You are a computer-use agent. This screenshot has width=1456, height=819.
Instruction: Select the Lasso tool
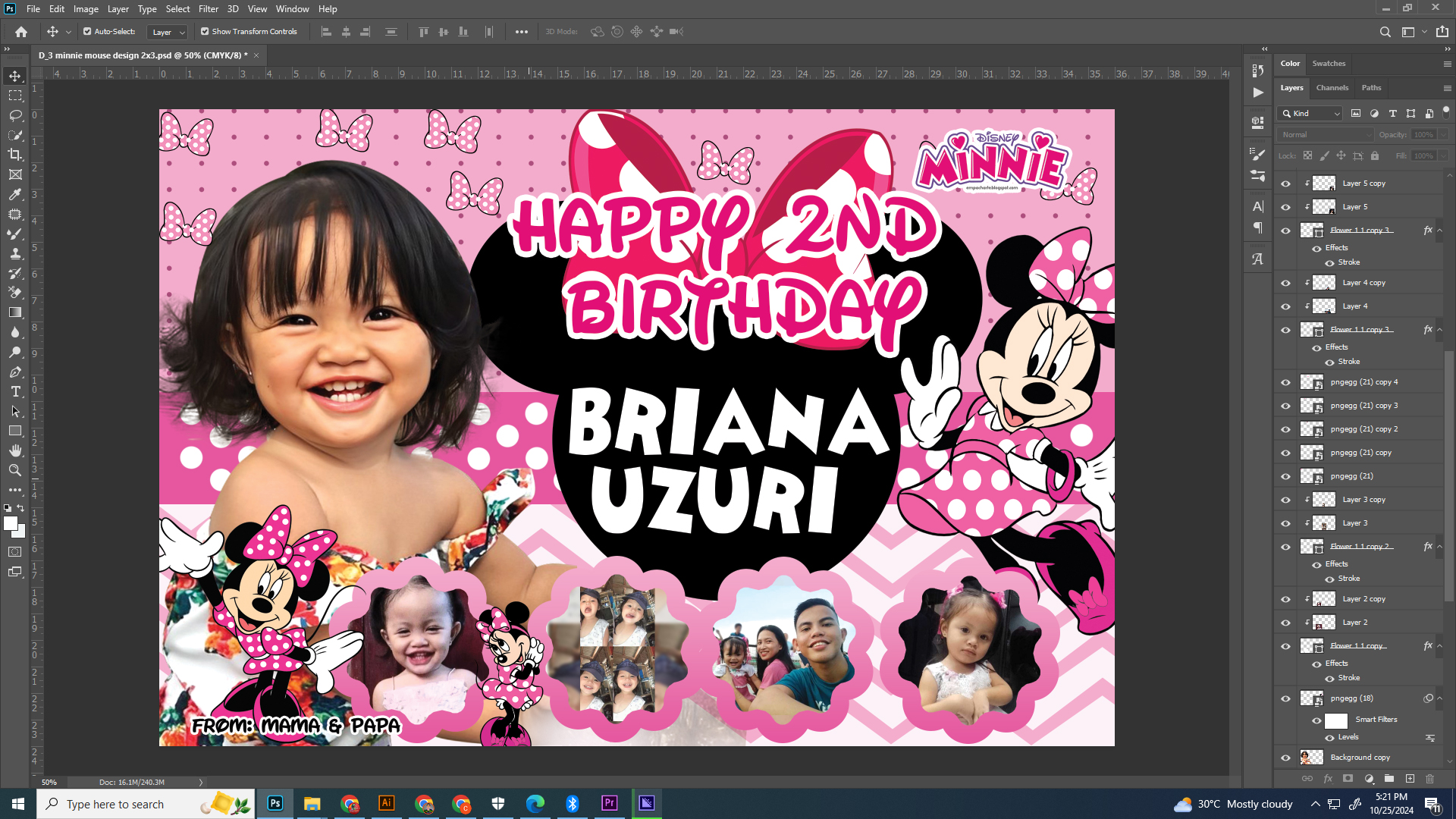tap(15, 115)
